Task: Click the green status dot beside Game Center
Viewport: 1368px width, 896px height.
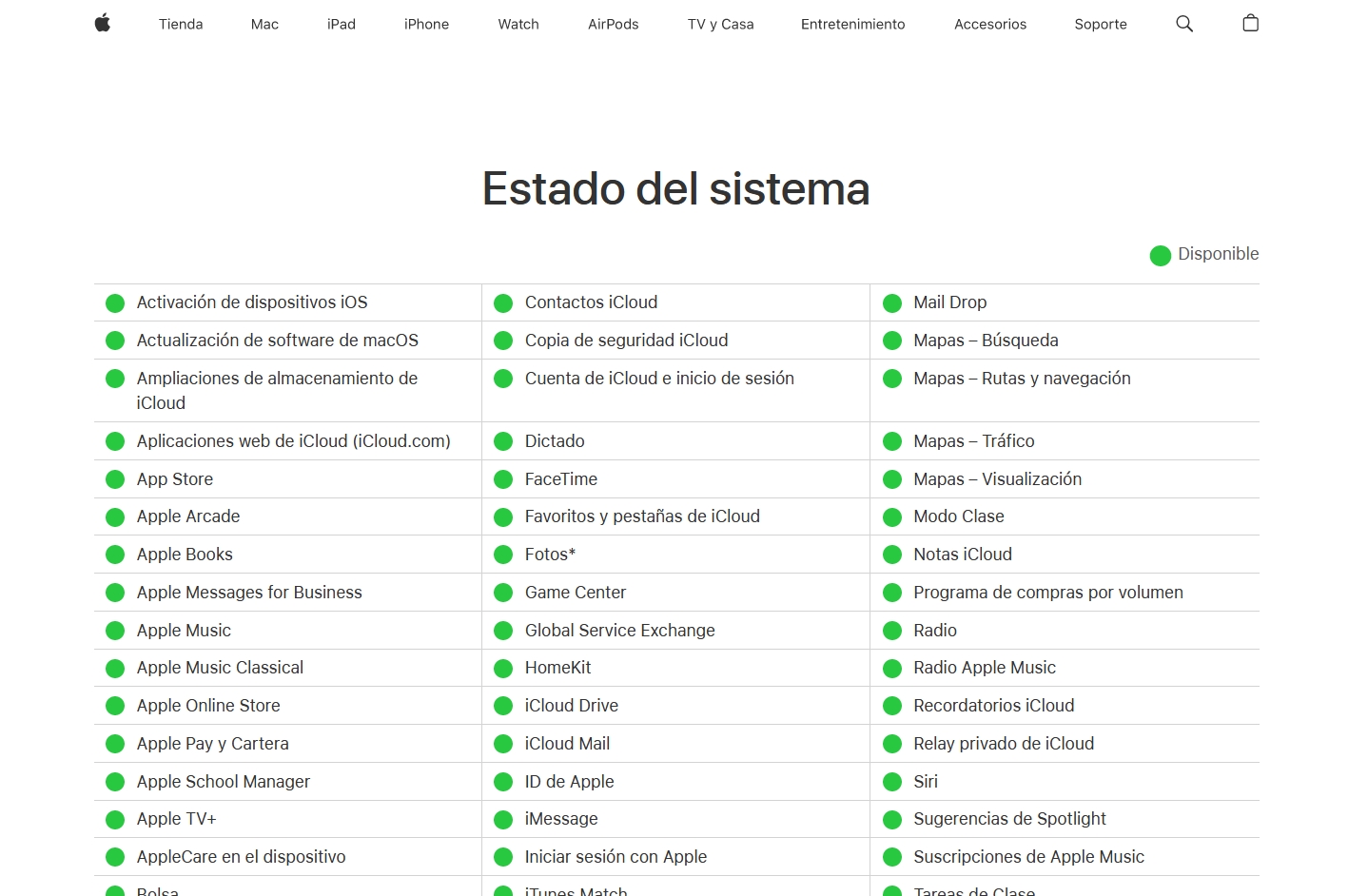Action: pyautogui.click(x=503, y=593)
